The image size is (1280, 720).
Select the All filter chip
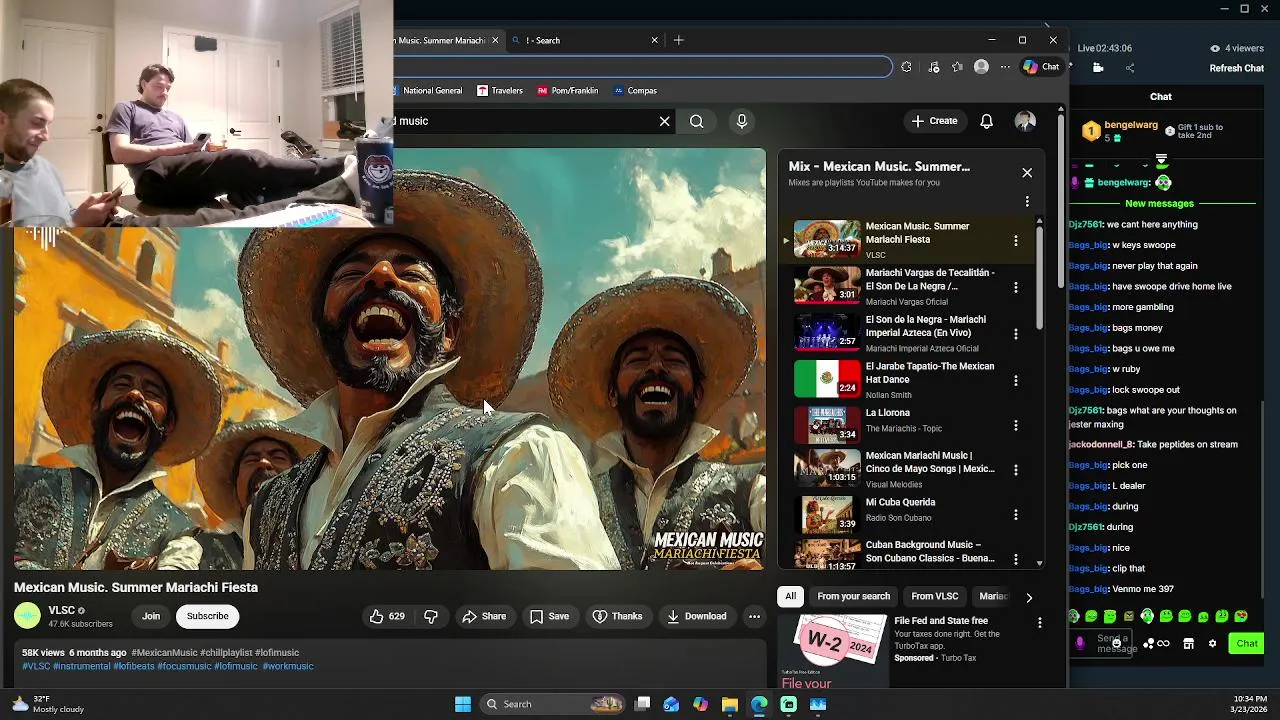tap(790, 596)
